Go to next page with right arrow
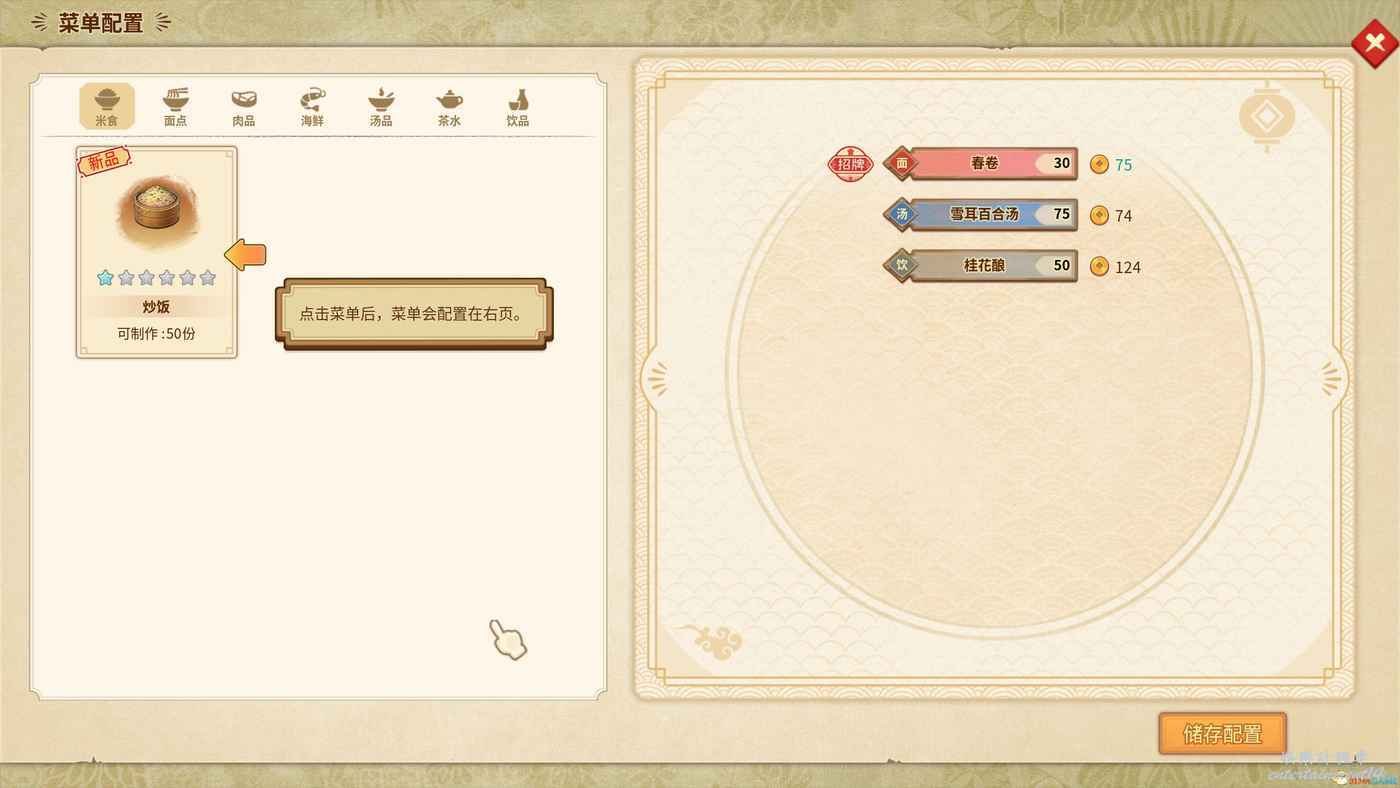This screenshot has width=1400, height=788. click(1331, 378)
